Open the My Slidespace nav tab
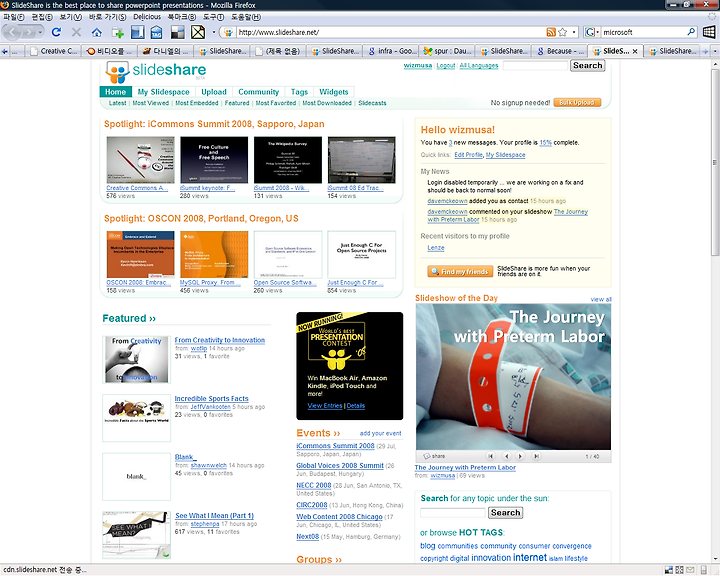Viewport: 720px width, 576px height. coord(163,92)
